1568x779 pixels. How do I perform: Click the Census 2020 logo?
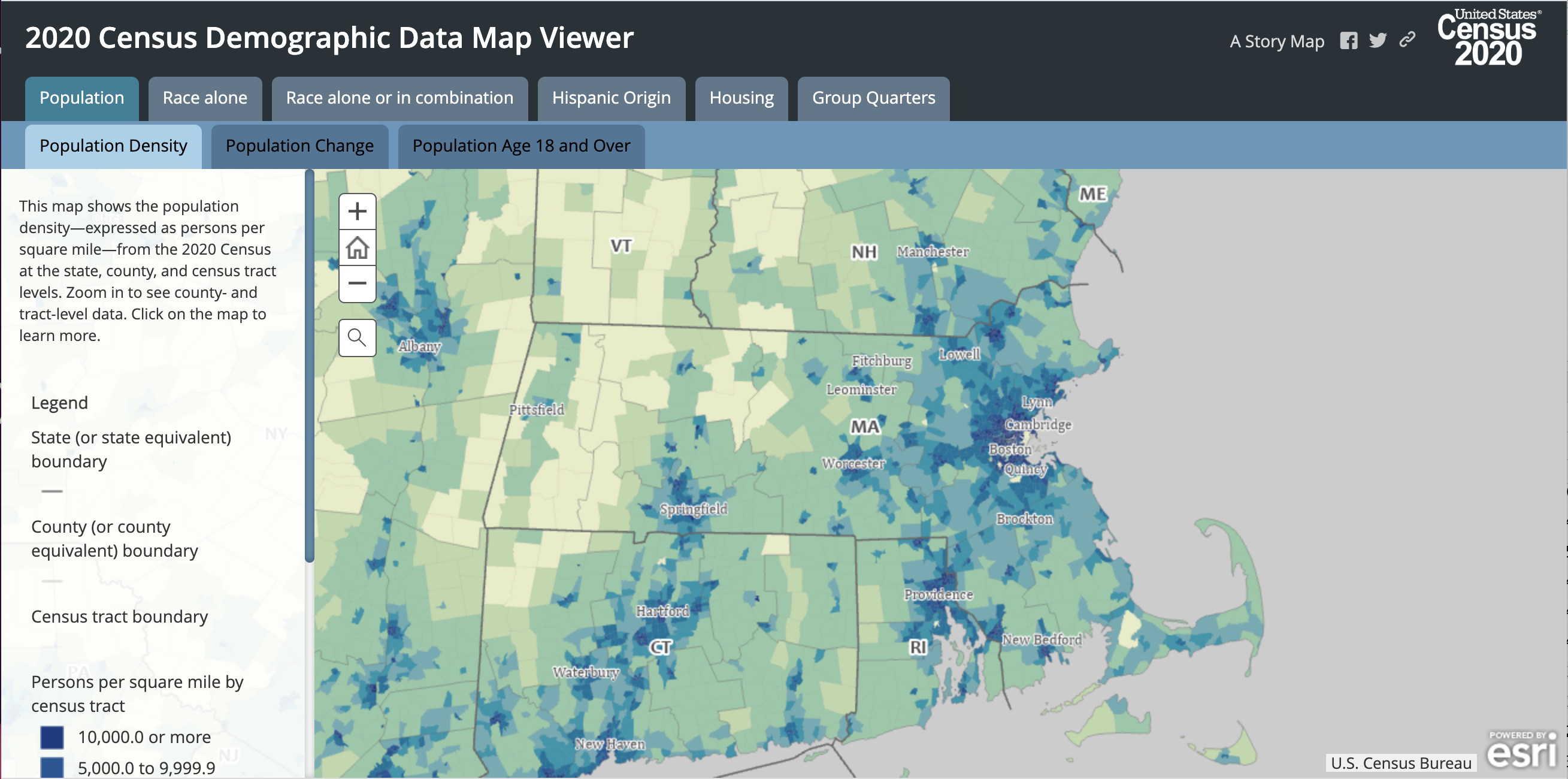click(x=1488, y=37)
